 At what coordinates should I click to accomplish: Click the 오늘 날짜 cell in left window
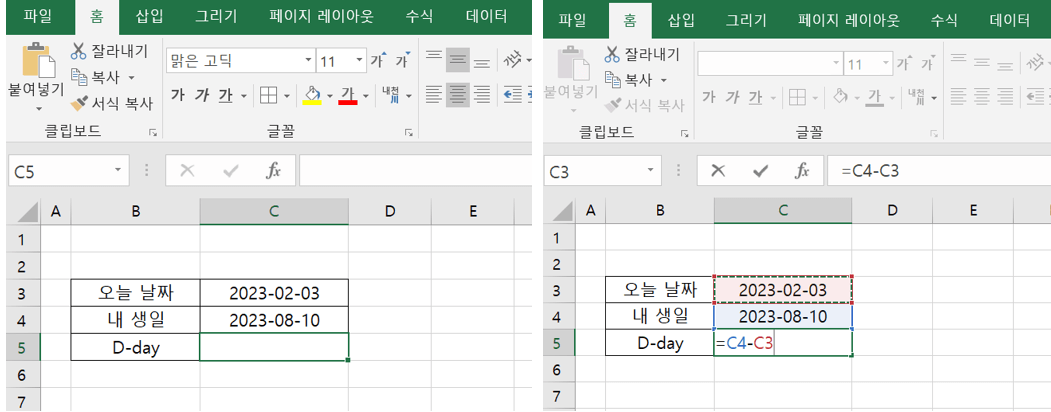135,293
